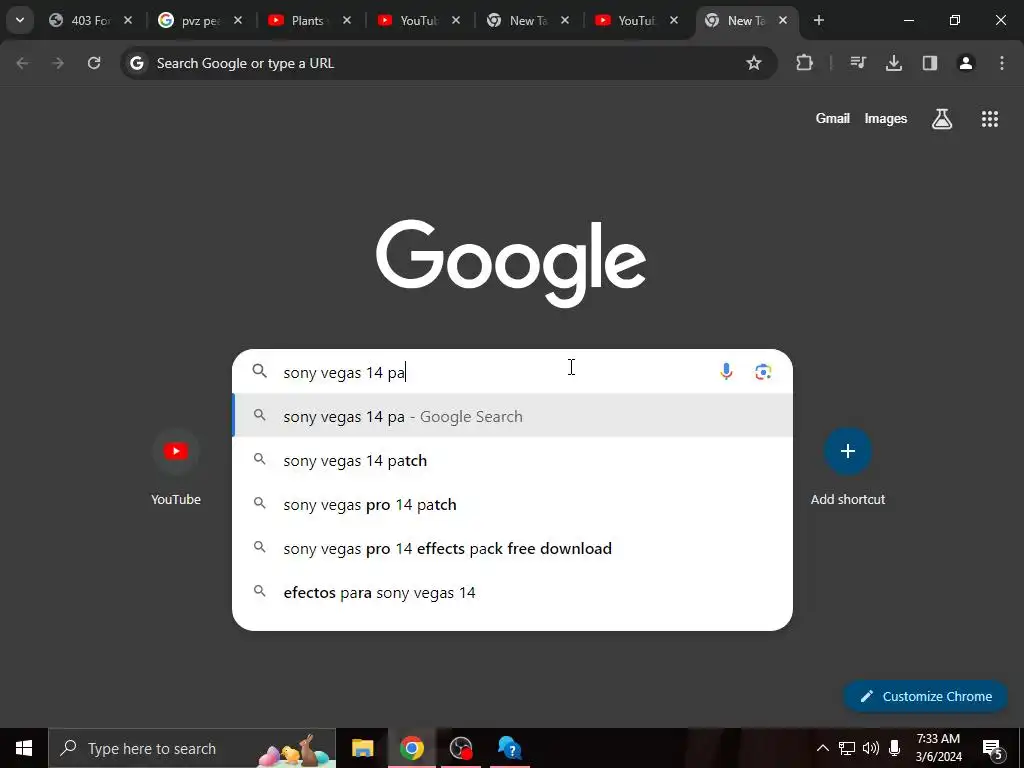Open the volume tray icon
This screenshot has width=1024, height=768.
point(871,748)
